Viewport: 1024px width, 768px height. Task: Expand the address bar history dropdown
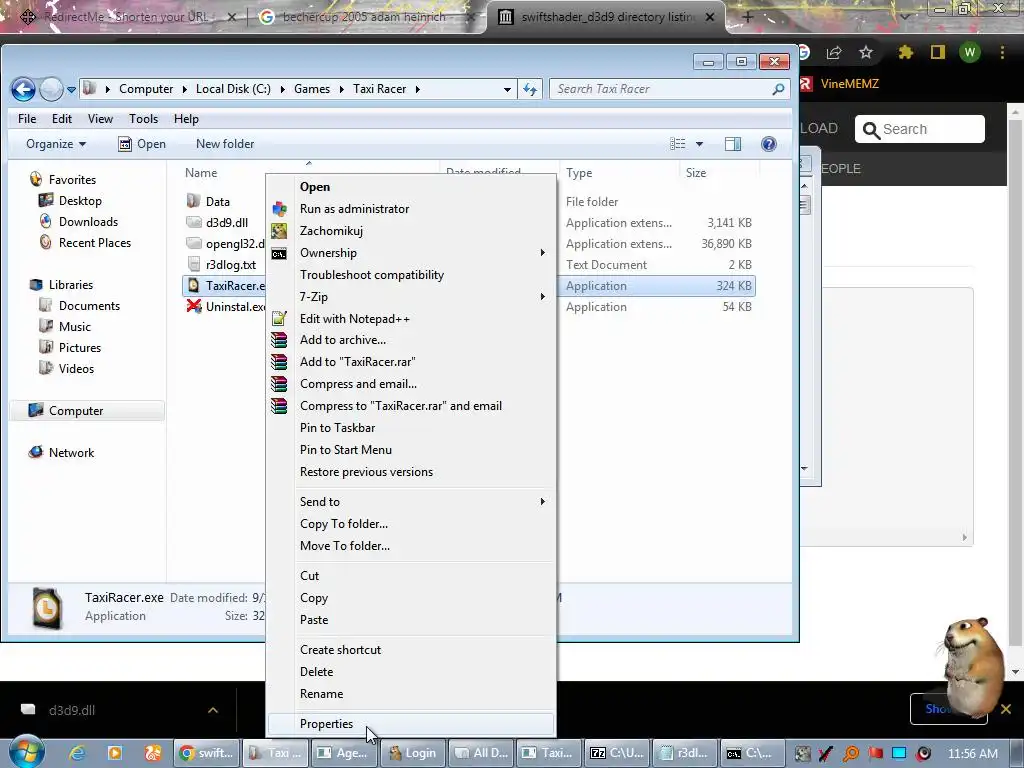(507, 89)
